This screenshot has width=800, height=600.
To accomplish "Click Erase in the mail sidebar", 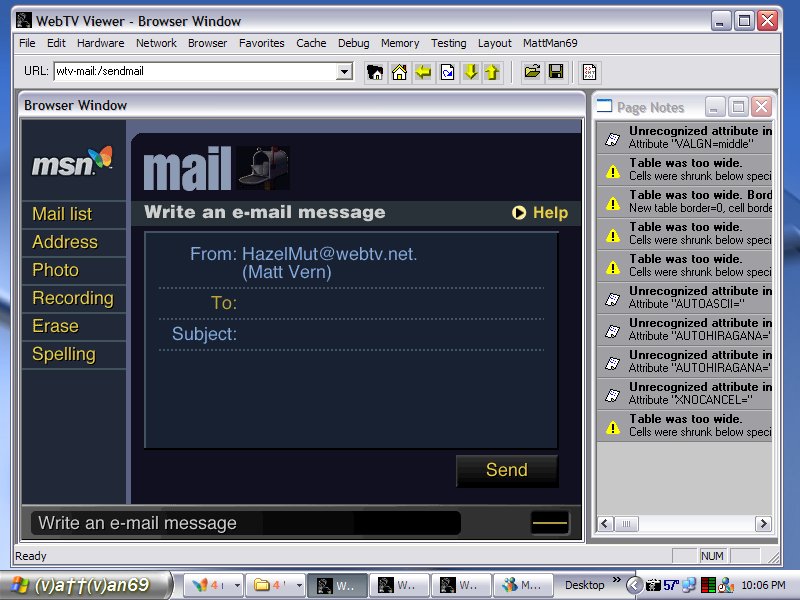I will pos(56,326).
